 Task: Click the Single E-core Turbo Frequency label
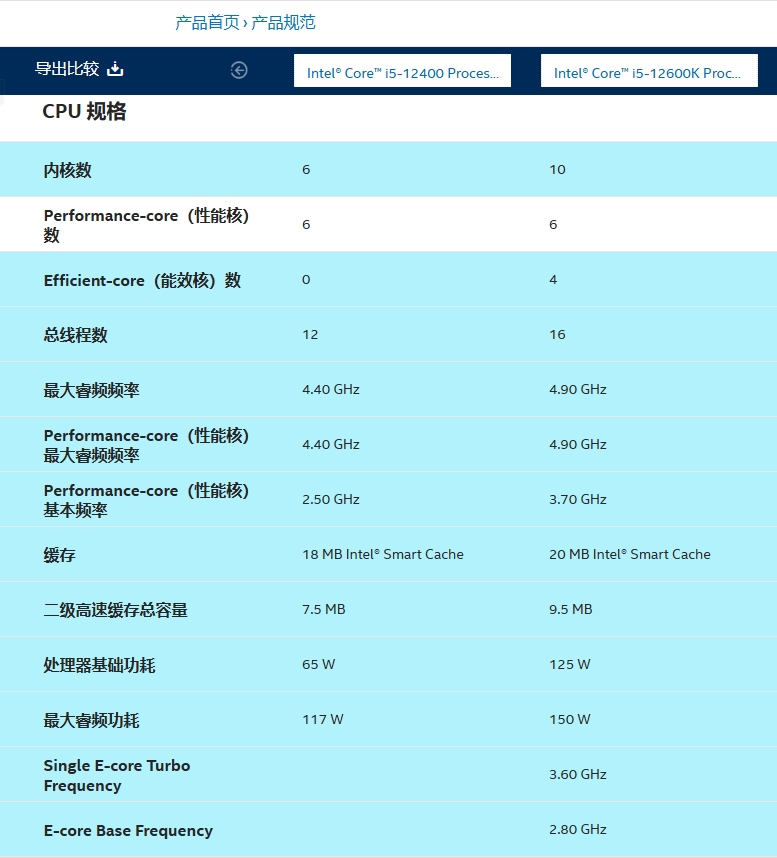(117, 775)
